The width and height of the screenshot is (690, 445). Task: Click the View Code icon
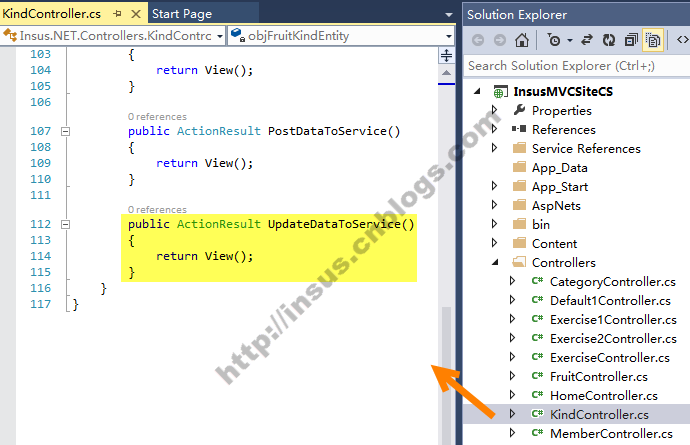(681, 40)
